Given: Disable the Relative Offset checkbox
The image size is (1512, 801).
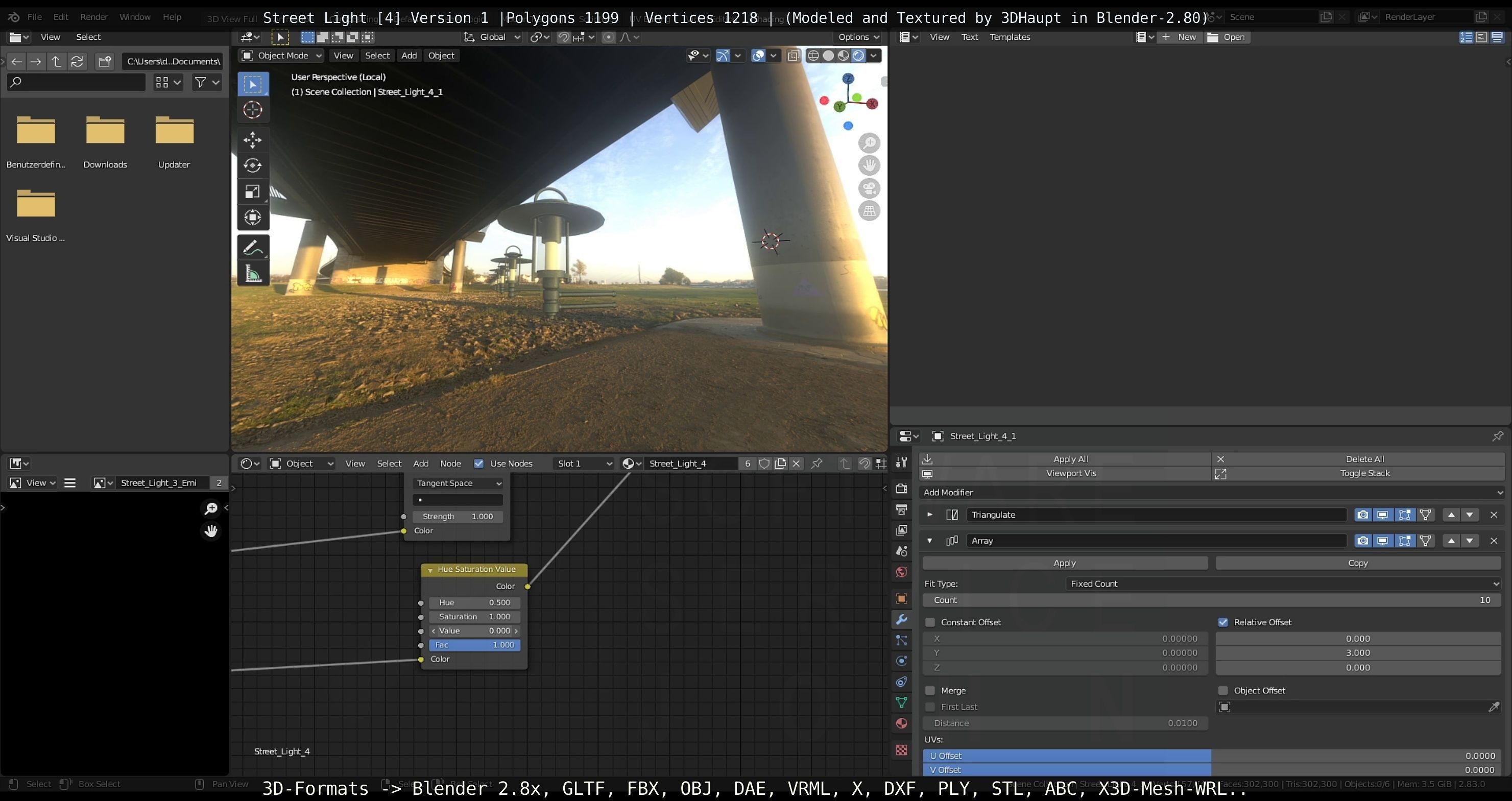Looking at the screenshot, I should coord(1223,622).
